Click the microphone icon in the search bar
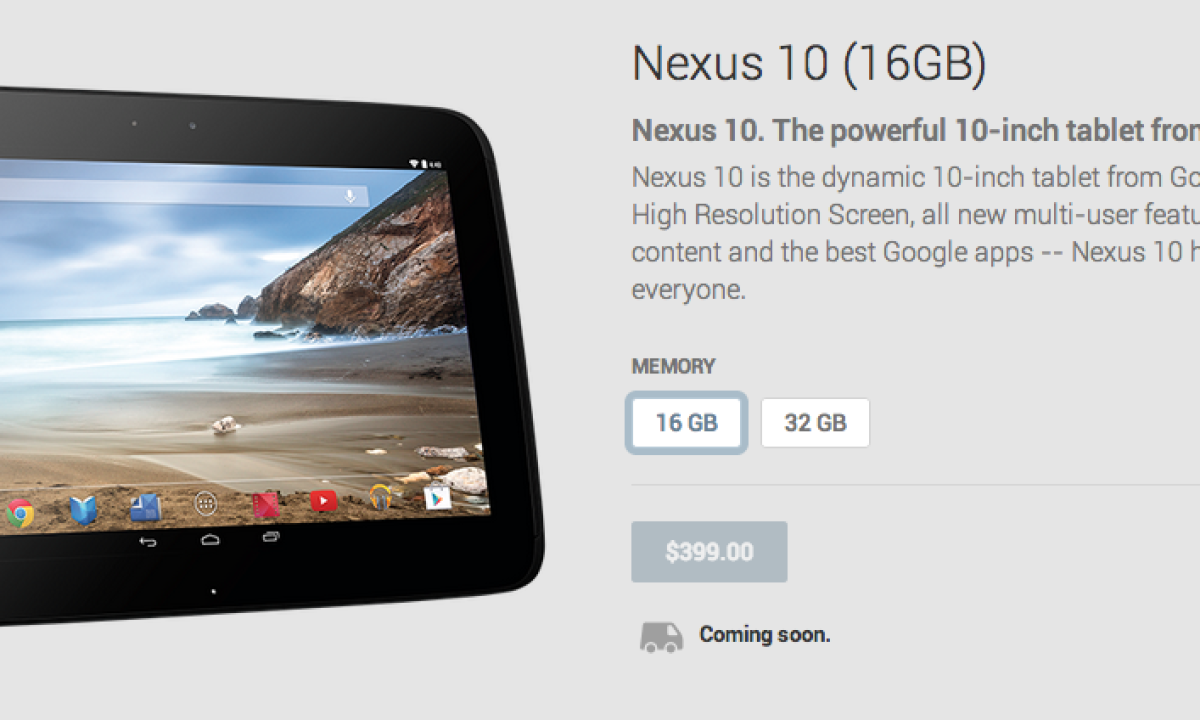The height and width of the screenshot is (720, 1200). 349,196
